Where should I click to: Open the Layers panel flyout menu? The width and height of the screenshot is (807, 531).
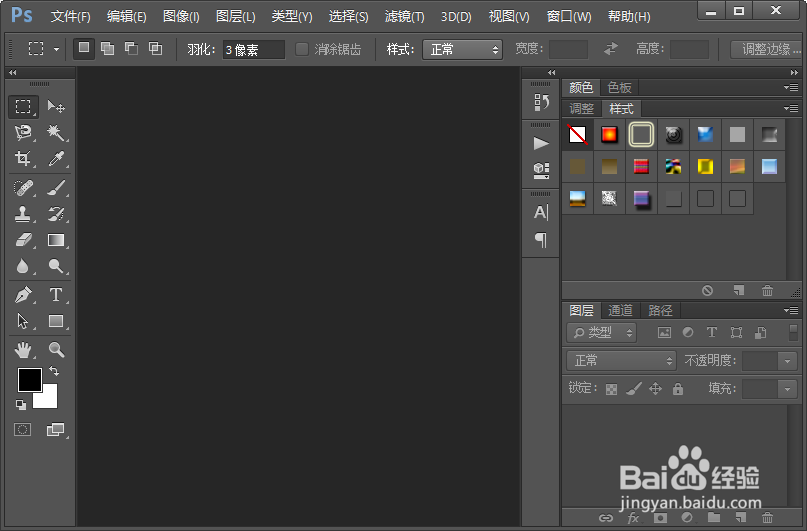click(791, 310)
